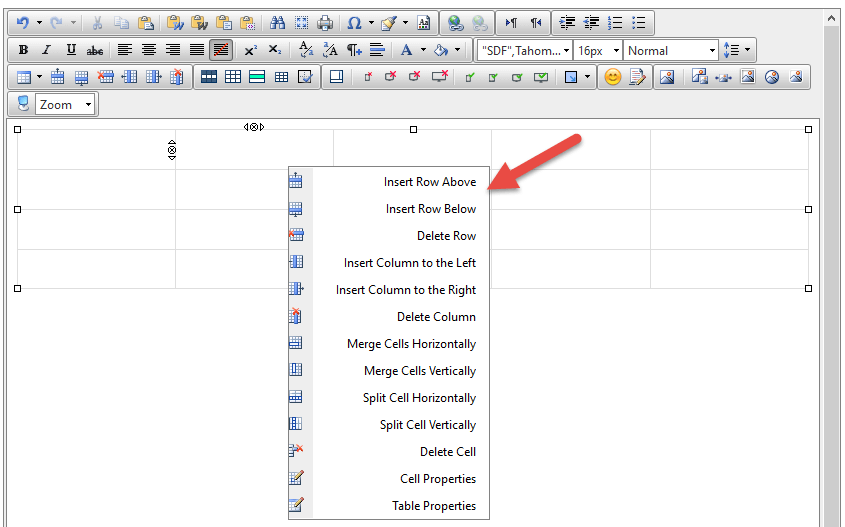Viewport: 845px width, 527px height.
Task: Choose Insert Row Above from context menu
Action: coord(429,182)
